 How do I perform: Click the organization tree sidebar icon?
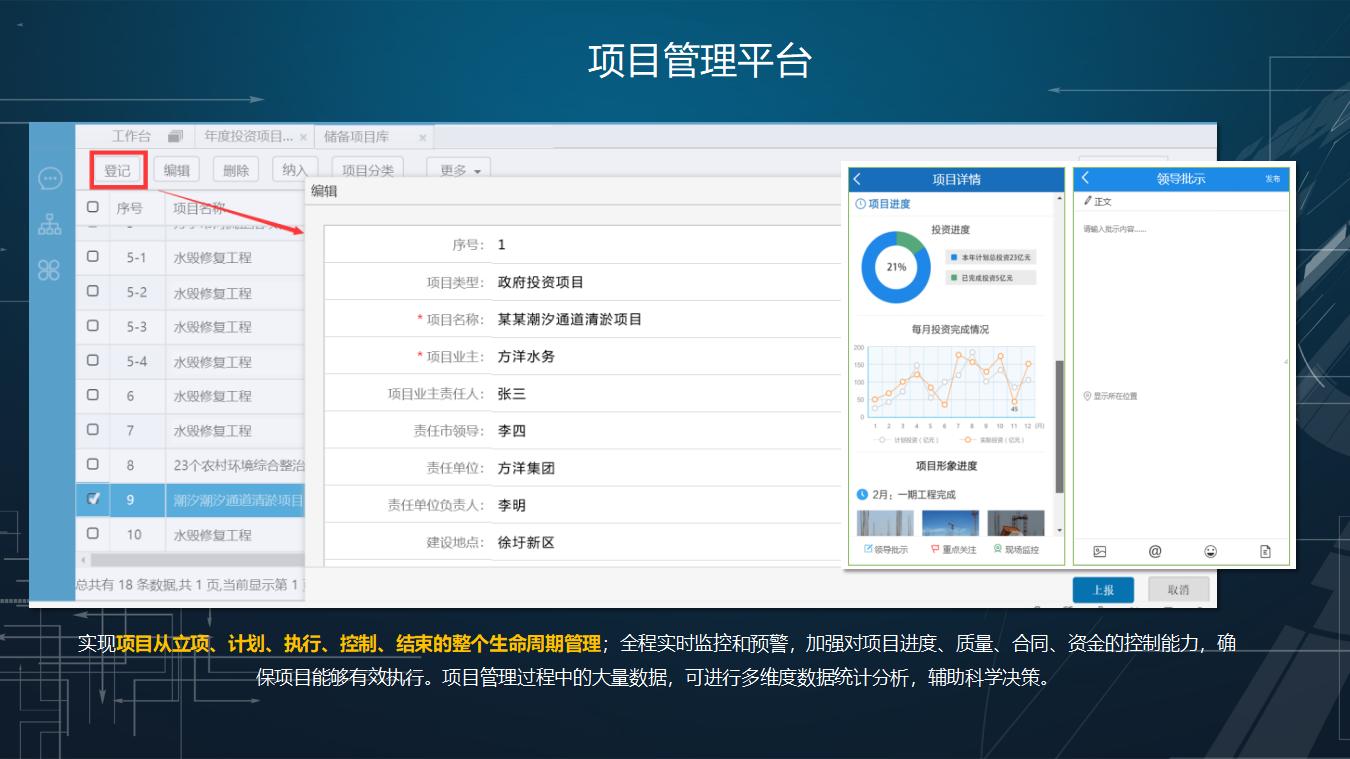(x=50, y=225)
